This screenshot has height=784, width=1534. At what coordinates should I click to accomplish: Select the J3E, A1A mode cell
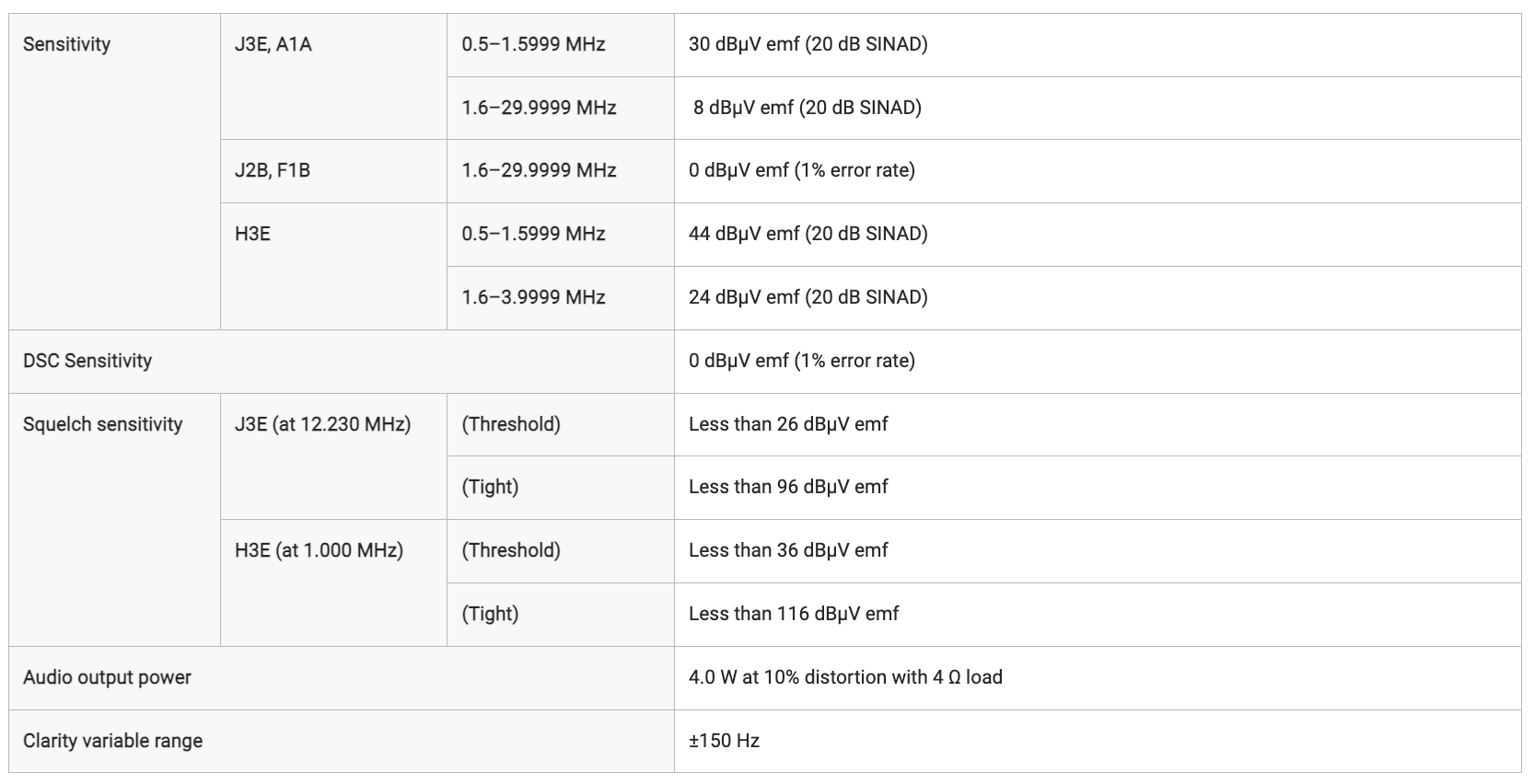coord(333,76)
